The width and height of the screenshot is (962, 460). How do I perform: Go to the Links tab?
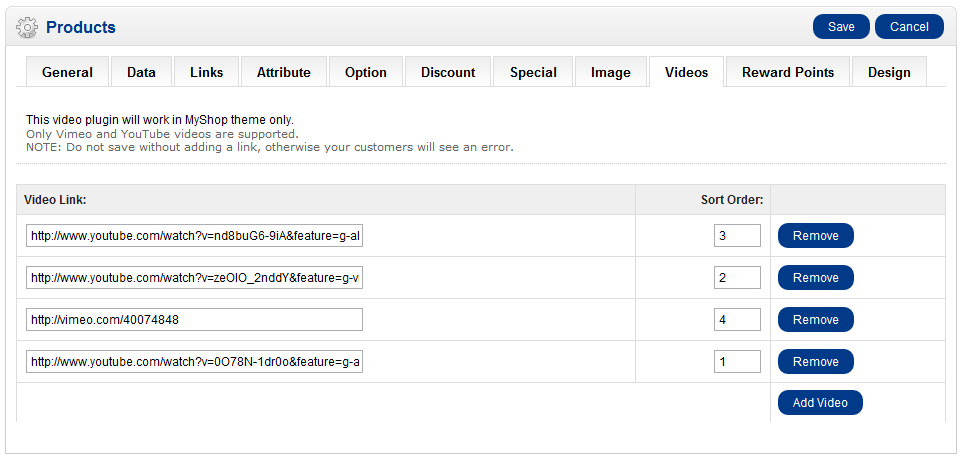click(207, 72)
